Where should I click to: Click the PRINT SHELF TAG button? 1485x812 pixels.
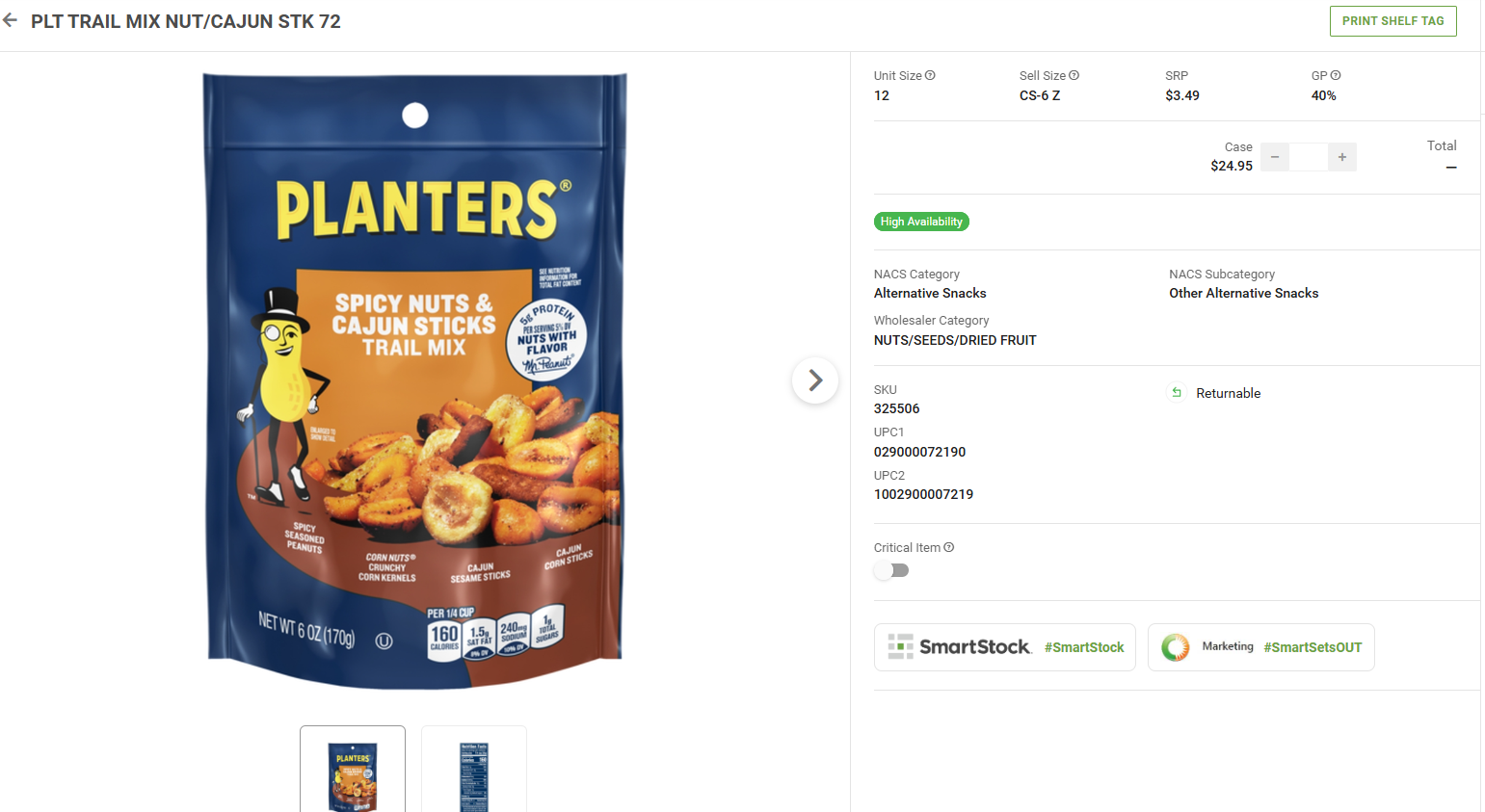(1392, 21)
